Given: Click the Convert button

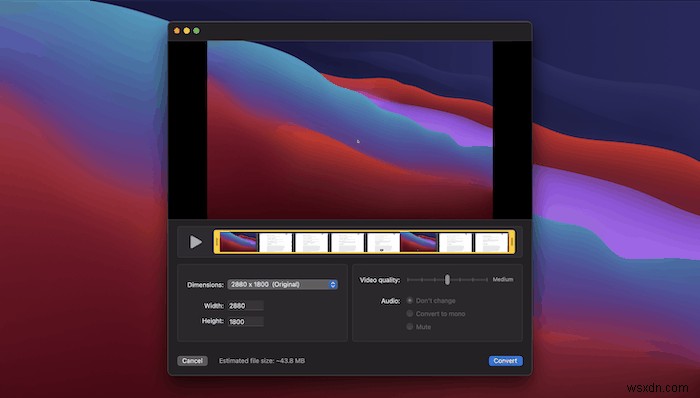Looking at the screenshot, I should coord(505,361).
